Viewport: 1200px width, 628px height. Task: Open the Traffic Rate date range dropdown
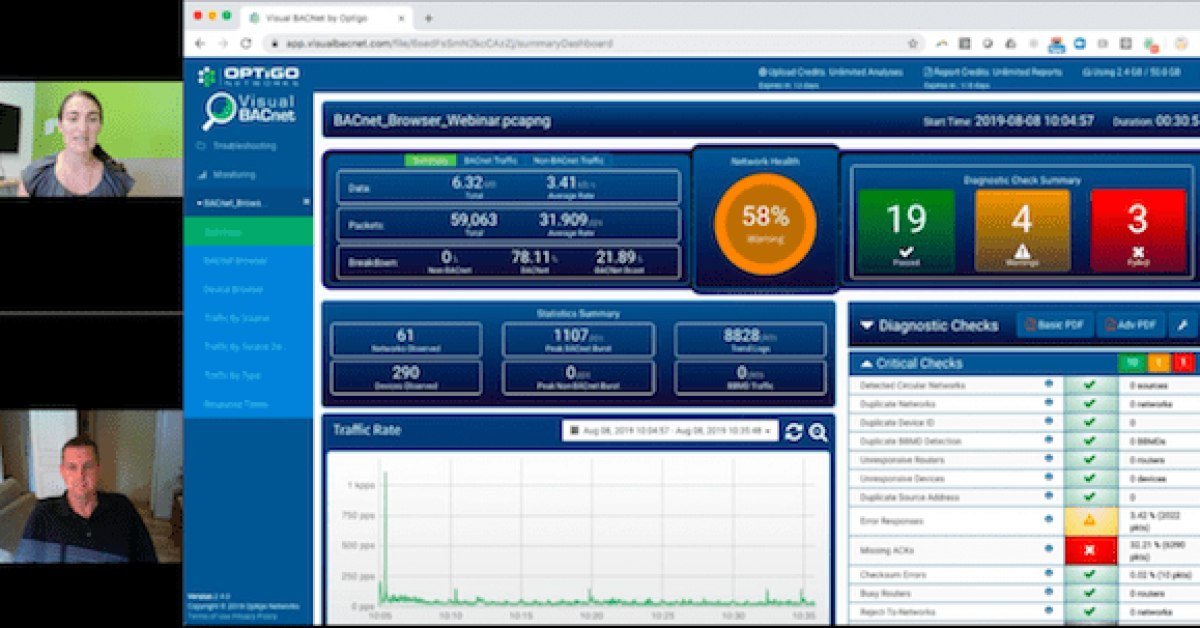tap(670, 431)
